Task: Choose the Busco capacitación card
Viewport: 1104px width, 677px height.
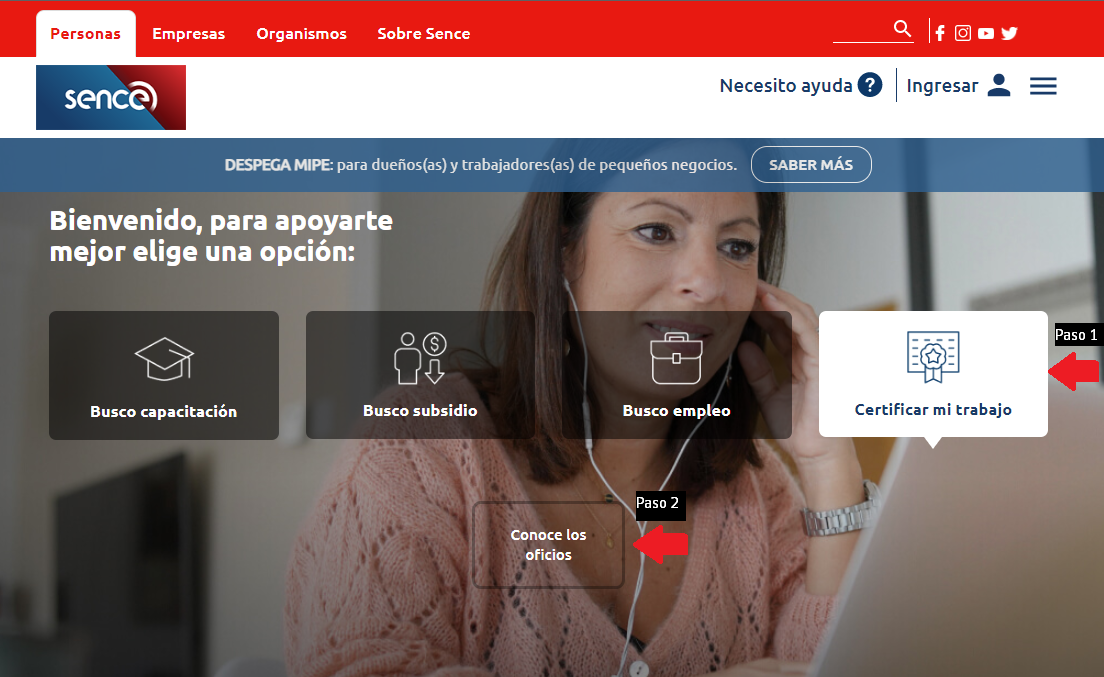Action: pos(164,375)
